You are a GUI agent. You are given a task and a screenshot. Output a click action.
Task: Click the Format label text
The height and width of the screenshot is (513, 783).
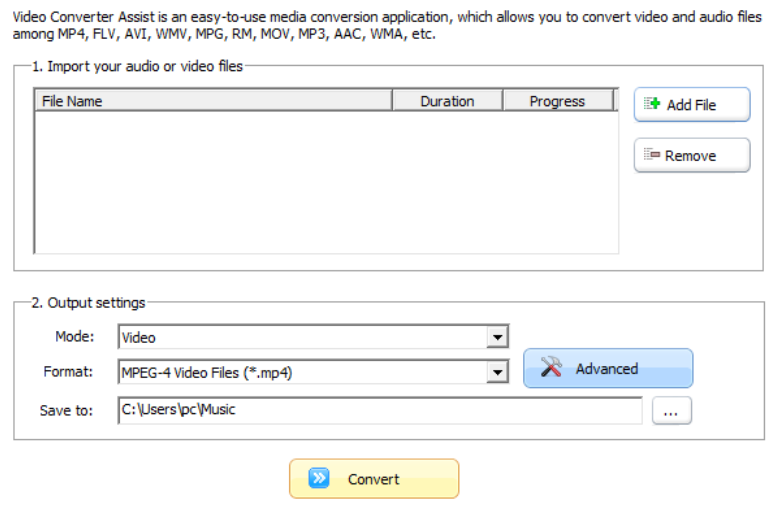pyautogui.click(x=68, y=372)
